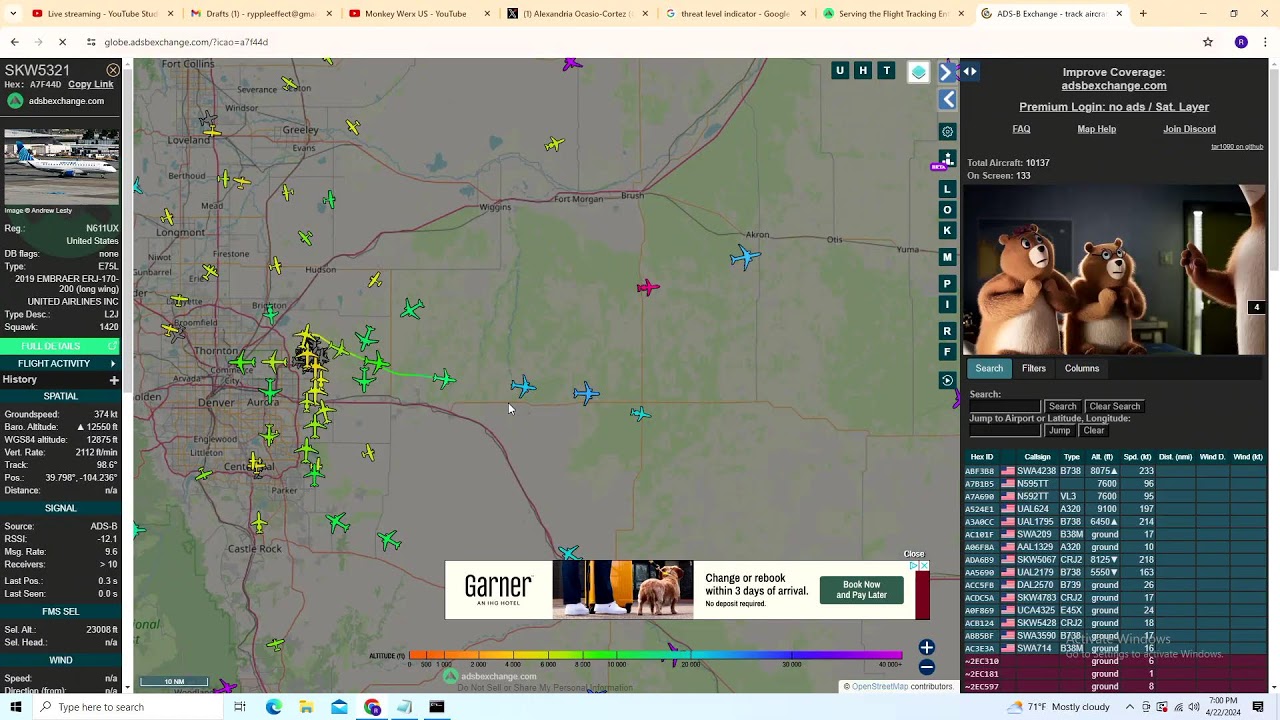
Task: Sort table by Spd. (kt) column header
Action: click(1137, 457)
